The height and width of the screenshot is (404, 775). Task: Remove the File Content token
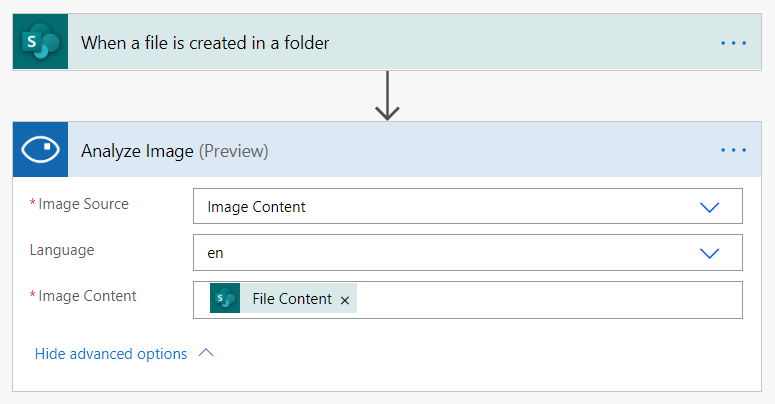pos(345,300)
